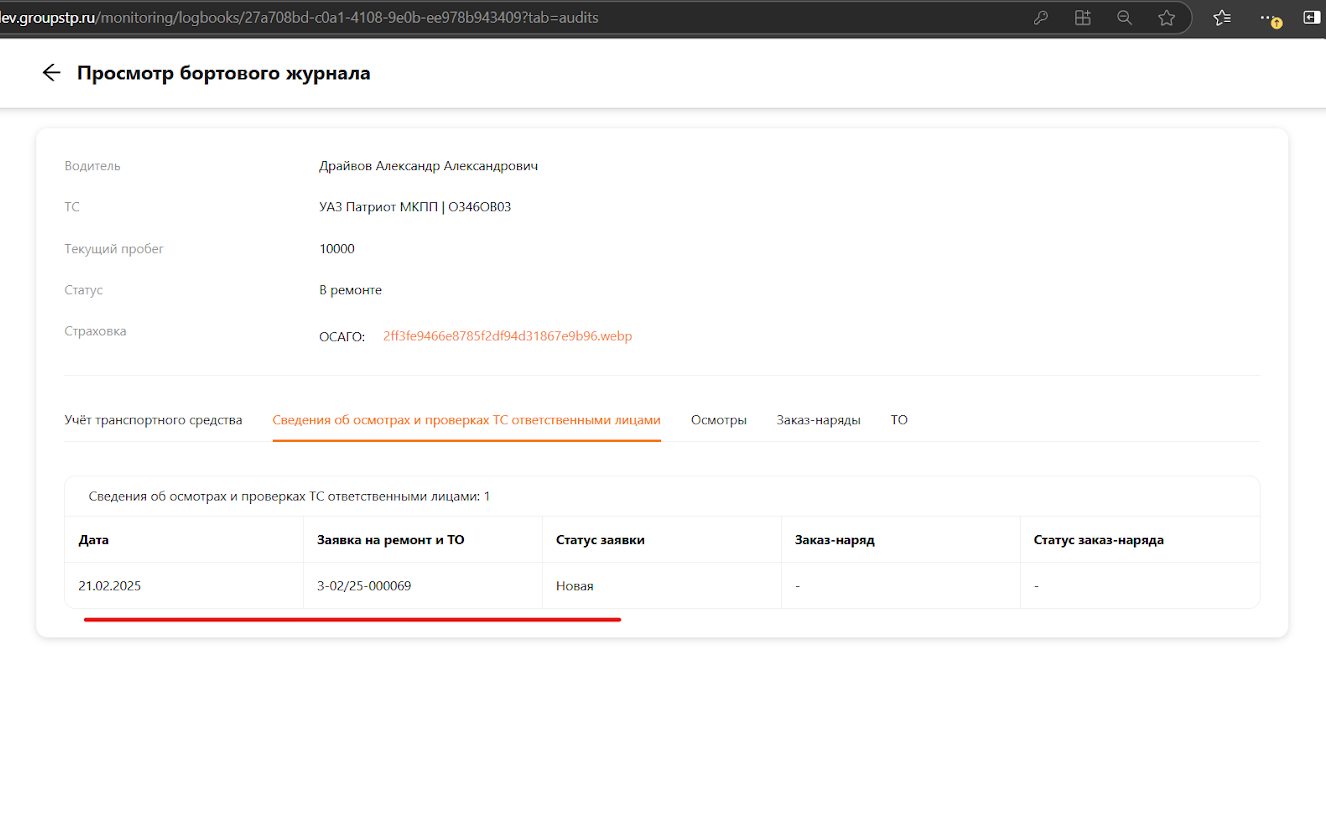Click the back arrow beside the logbook title

tap(51, 73)
